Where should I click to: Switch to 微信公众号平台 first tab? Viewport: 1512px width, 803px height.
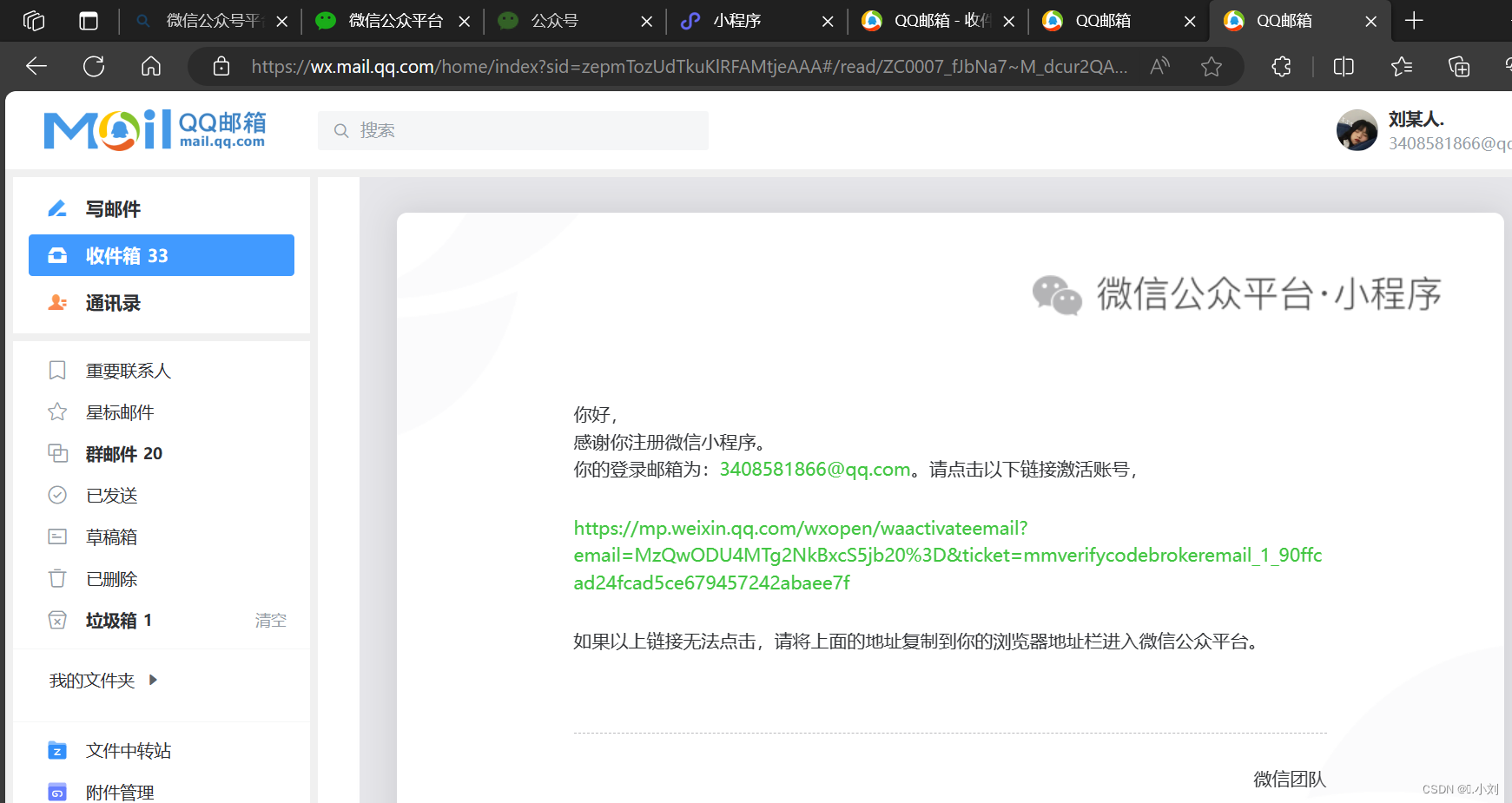209,21
